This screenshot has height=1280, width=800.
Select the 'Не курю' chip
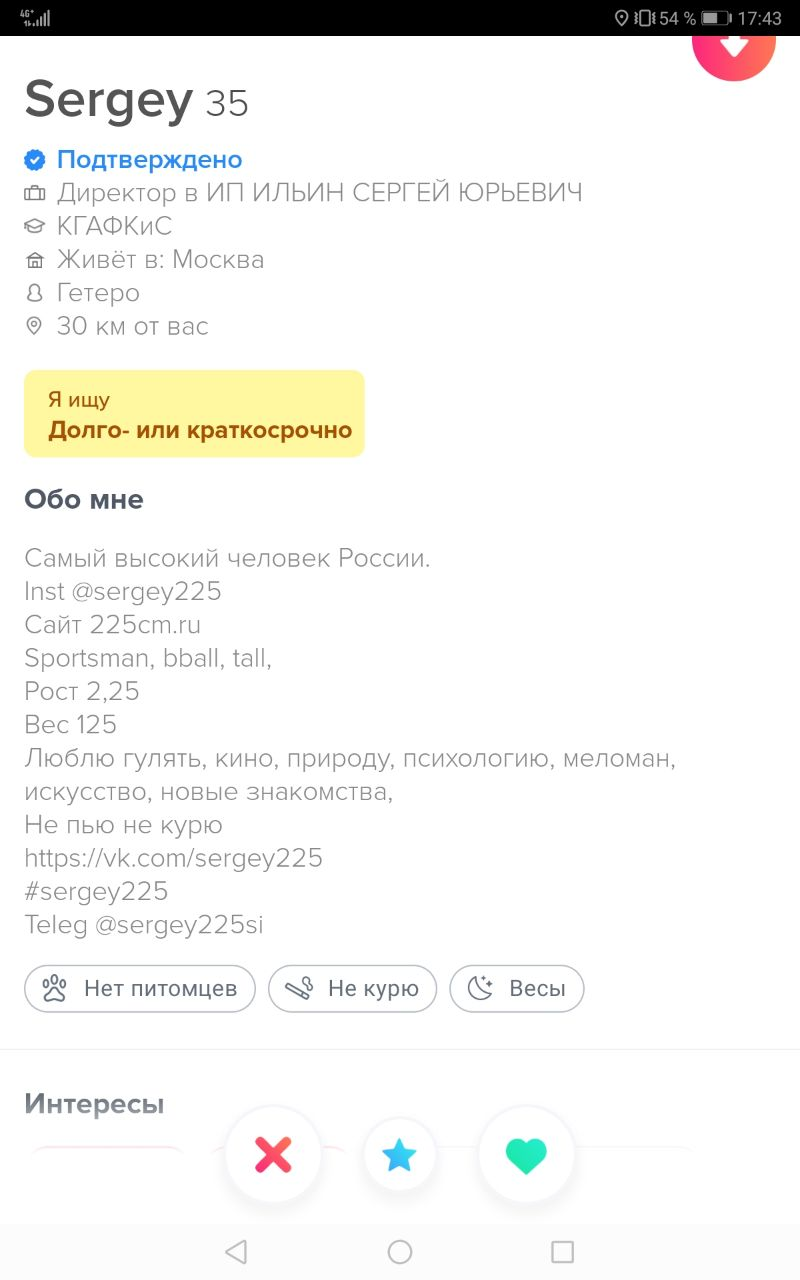[352, 989]
